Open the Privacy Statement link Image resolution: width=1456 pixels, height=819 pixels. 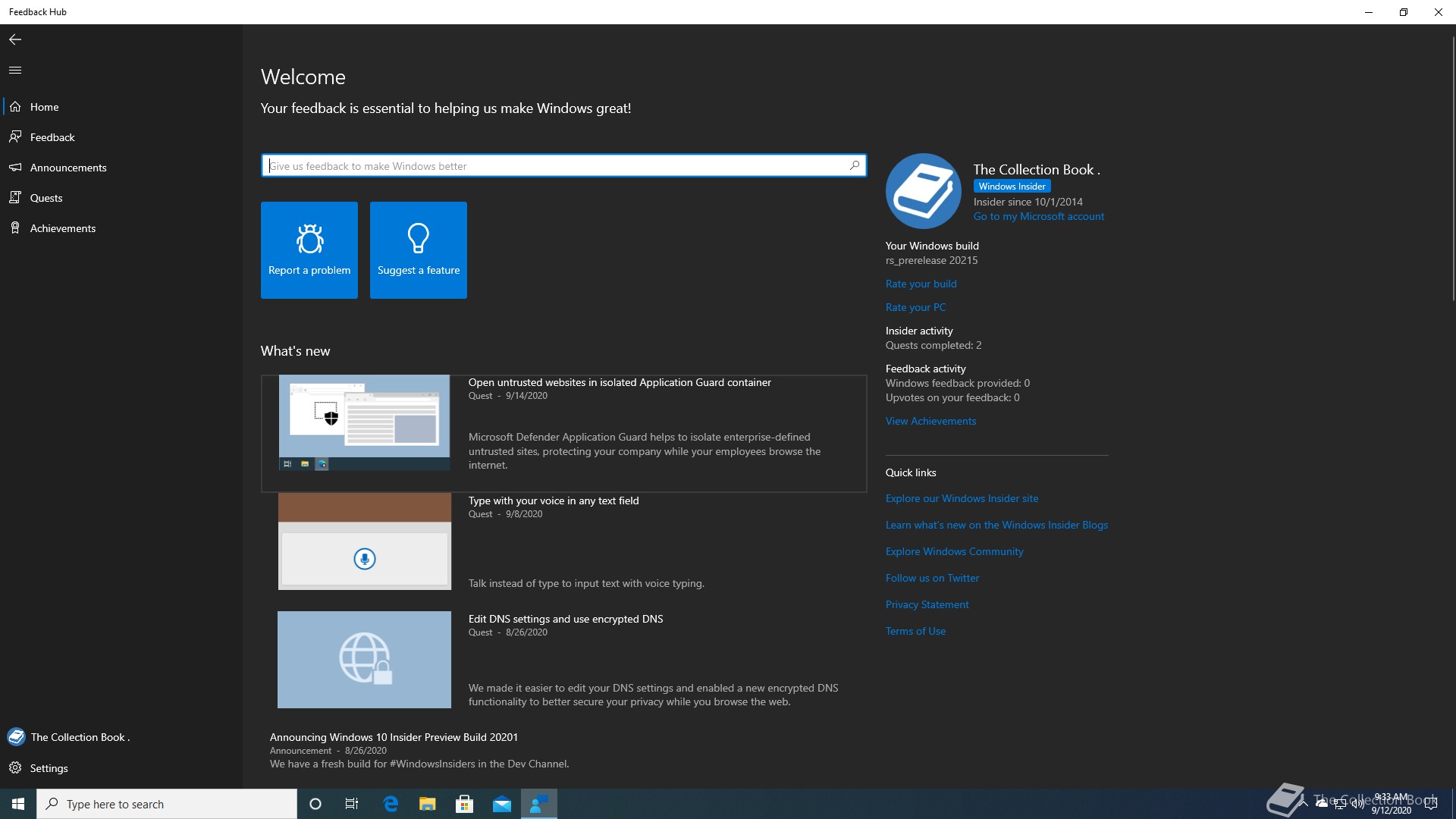927,604
